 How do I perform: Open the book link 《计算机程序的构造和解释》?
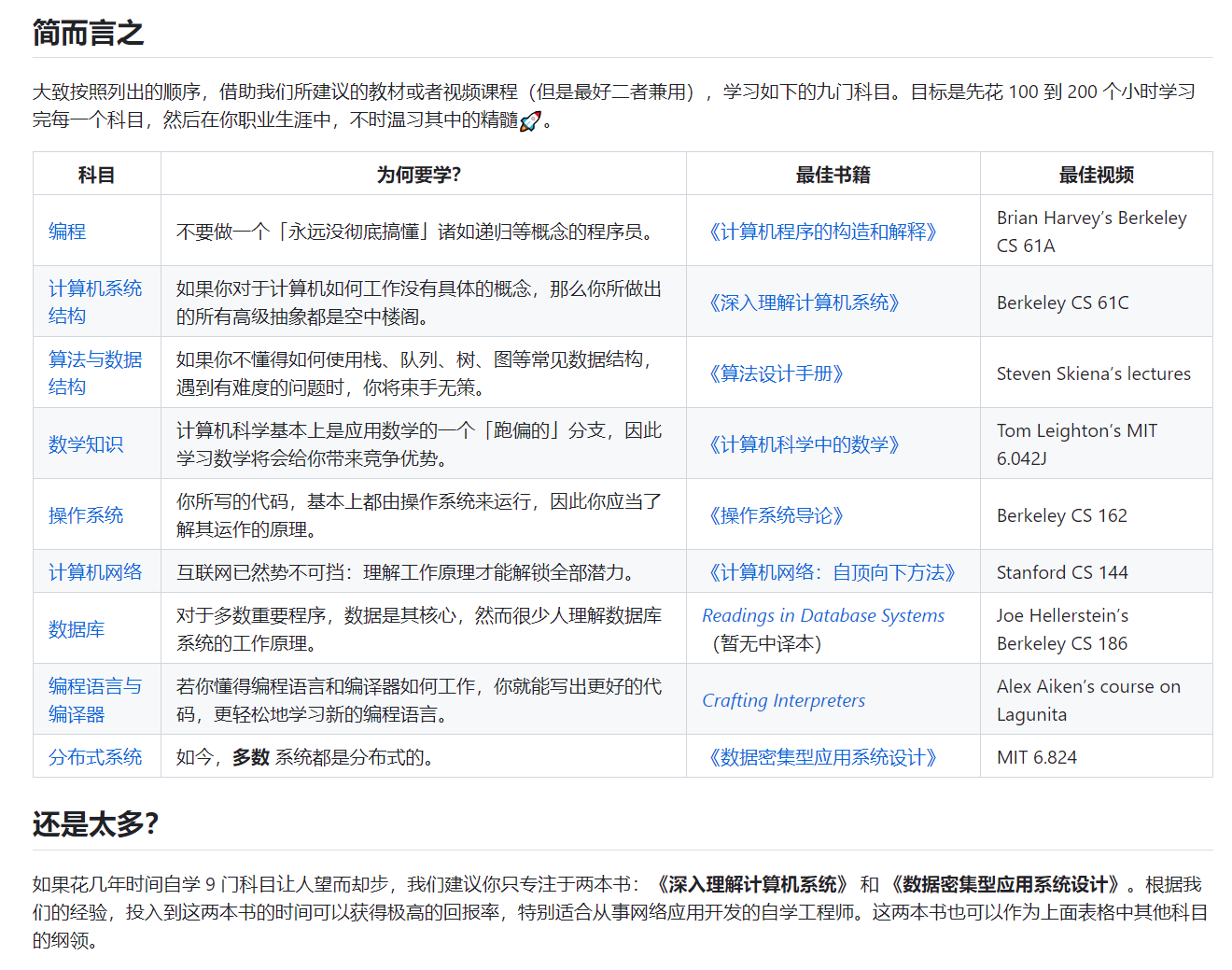822,232
